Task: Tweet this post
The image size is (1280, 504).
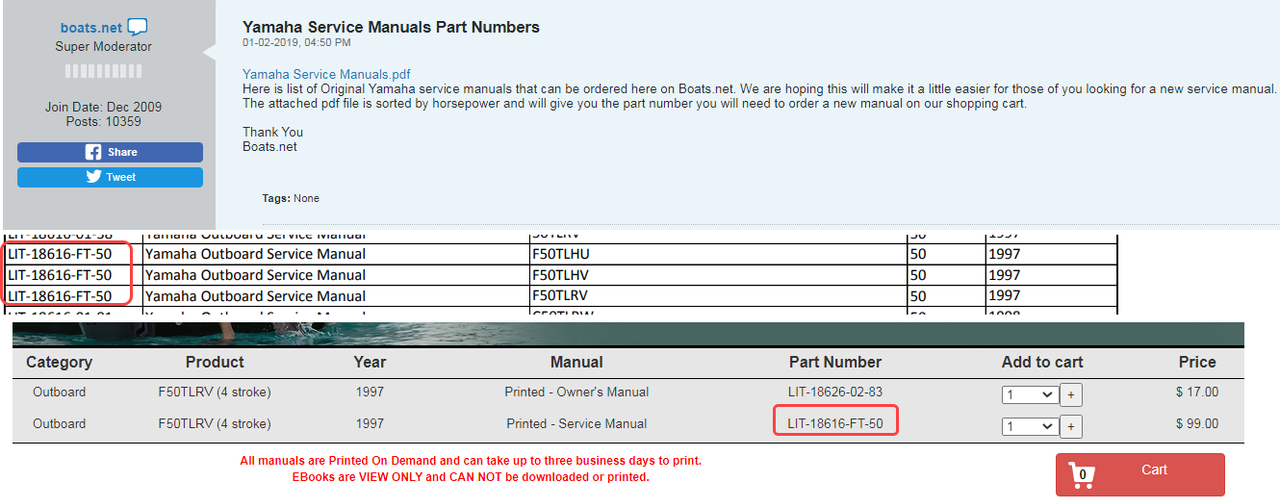Action: [x=110, y=177]
